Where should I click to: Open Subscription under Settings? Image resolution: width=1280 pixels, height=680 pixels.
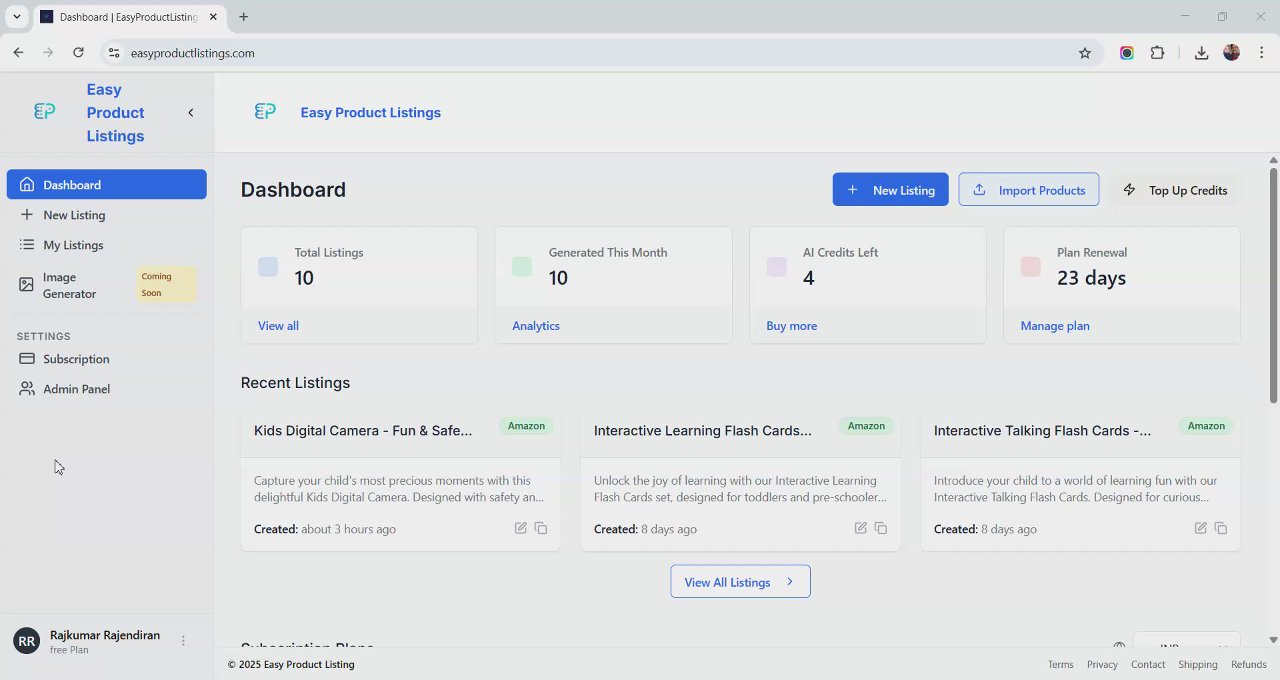click(76, 359)
